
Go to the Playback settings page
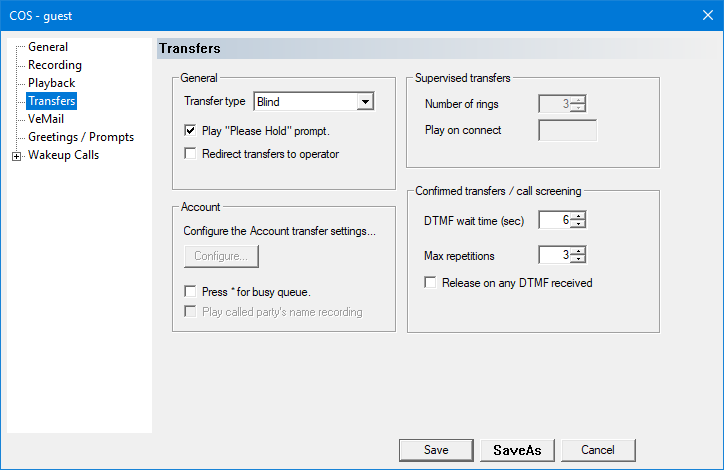[x=51, y=83]
